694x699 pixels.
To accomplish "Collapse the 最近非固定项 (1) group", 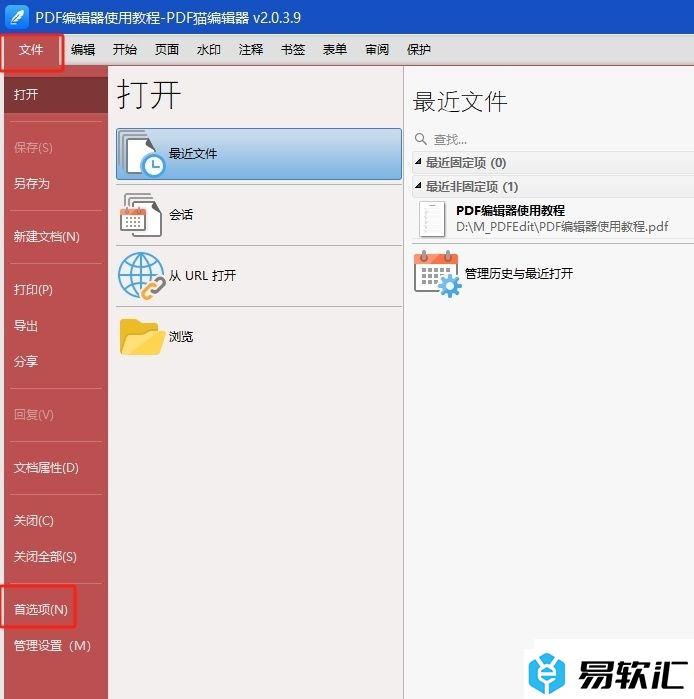I will pyautogui.click(x=418, y=186).
